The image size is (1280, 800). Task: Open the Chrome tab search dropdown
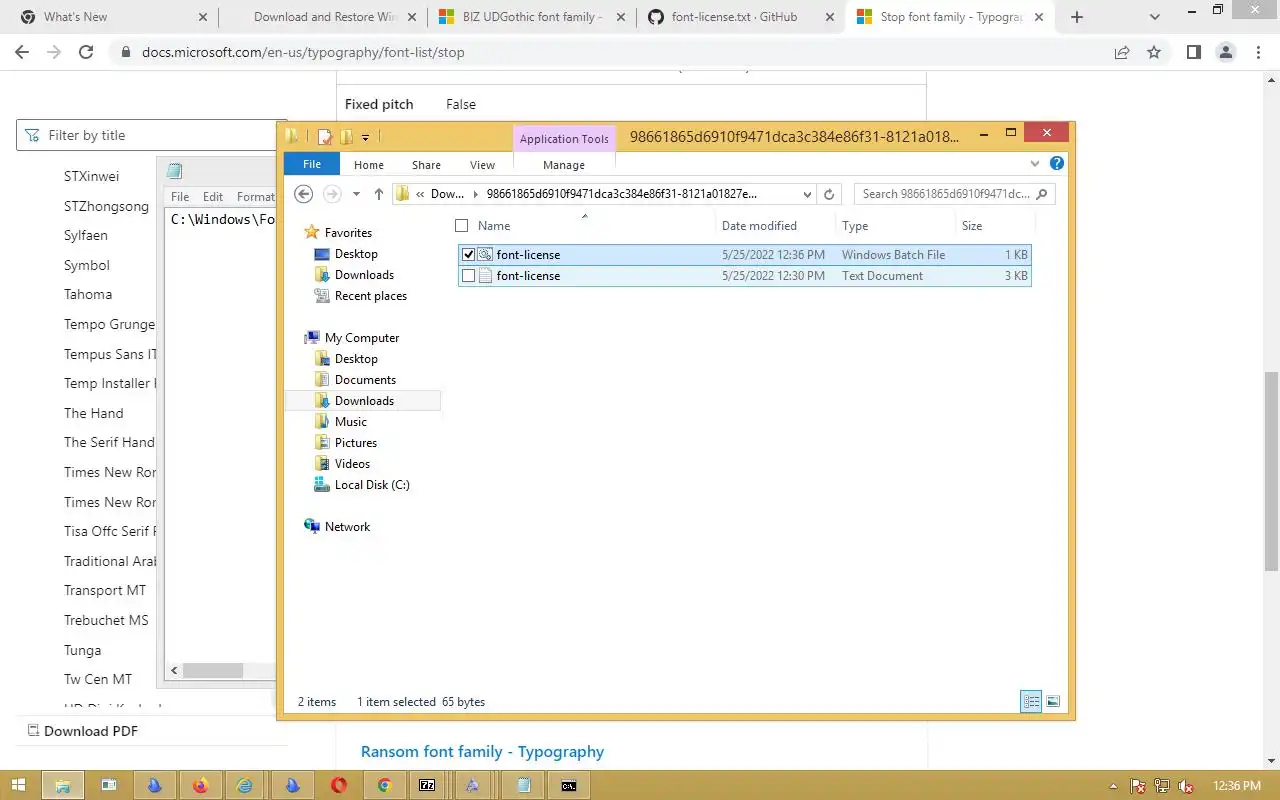1156,17
